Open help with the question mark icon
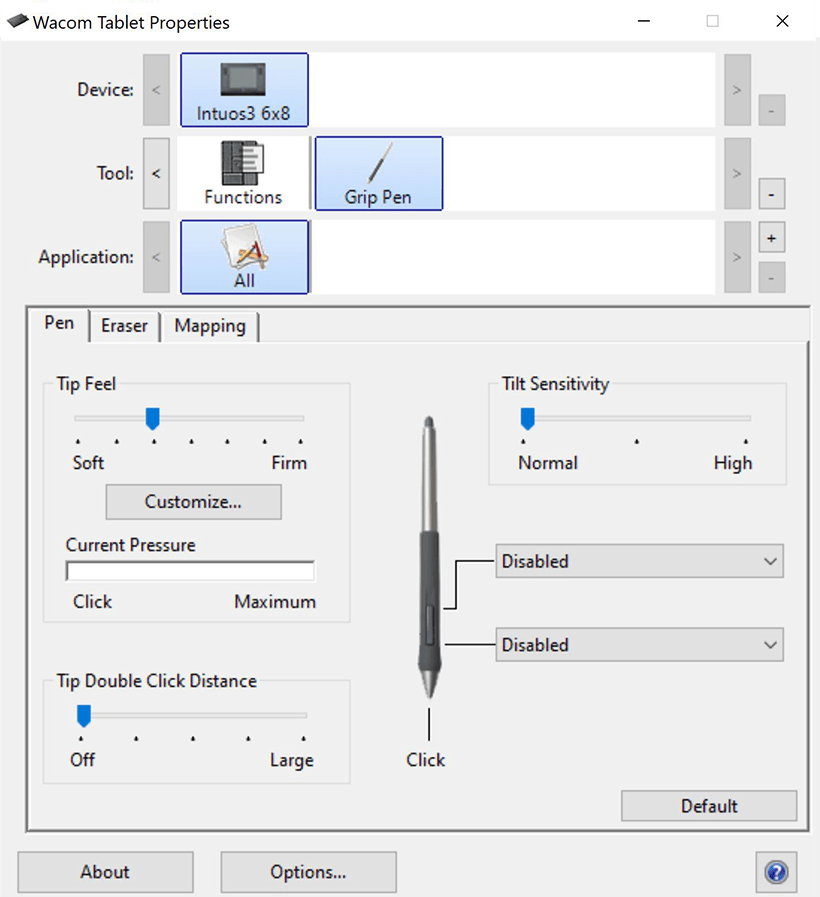 tap(776, 872)
